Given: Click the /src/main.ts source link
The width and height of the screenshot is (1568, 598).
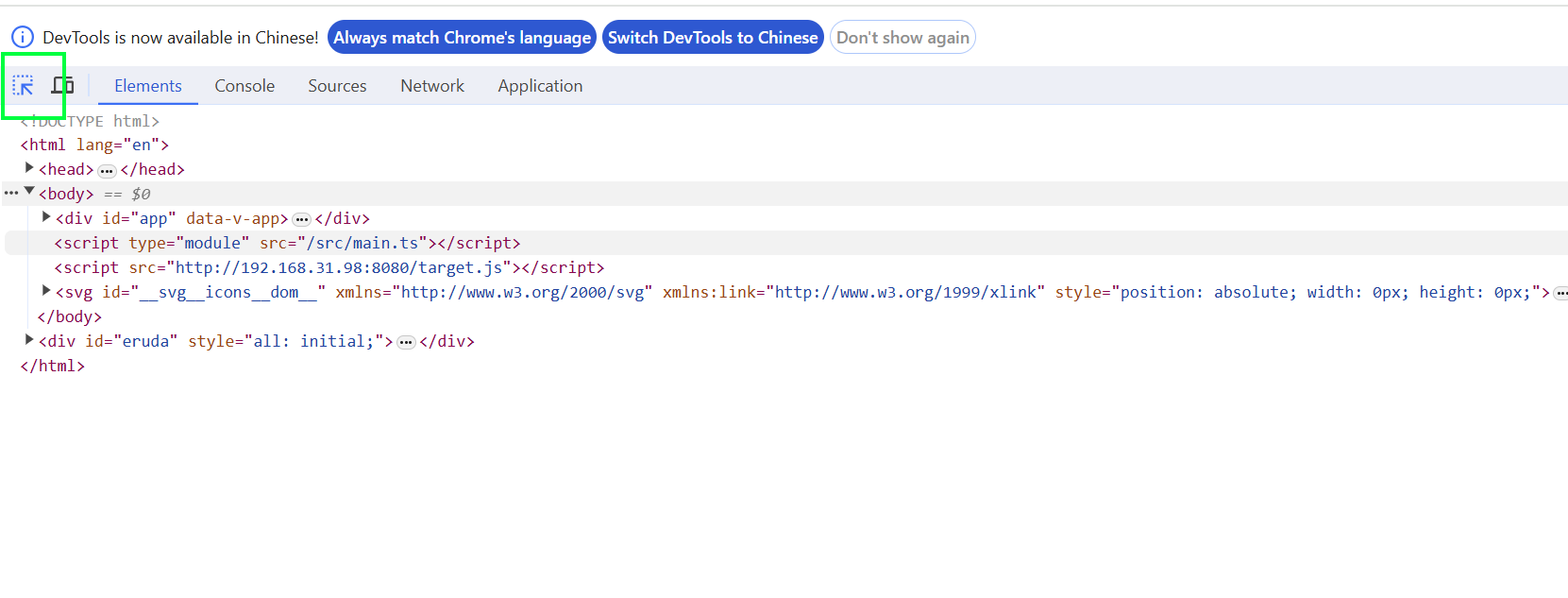Looking at the screenshot, I should point(362,243).
